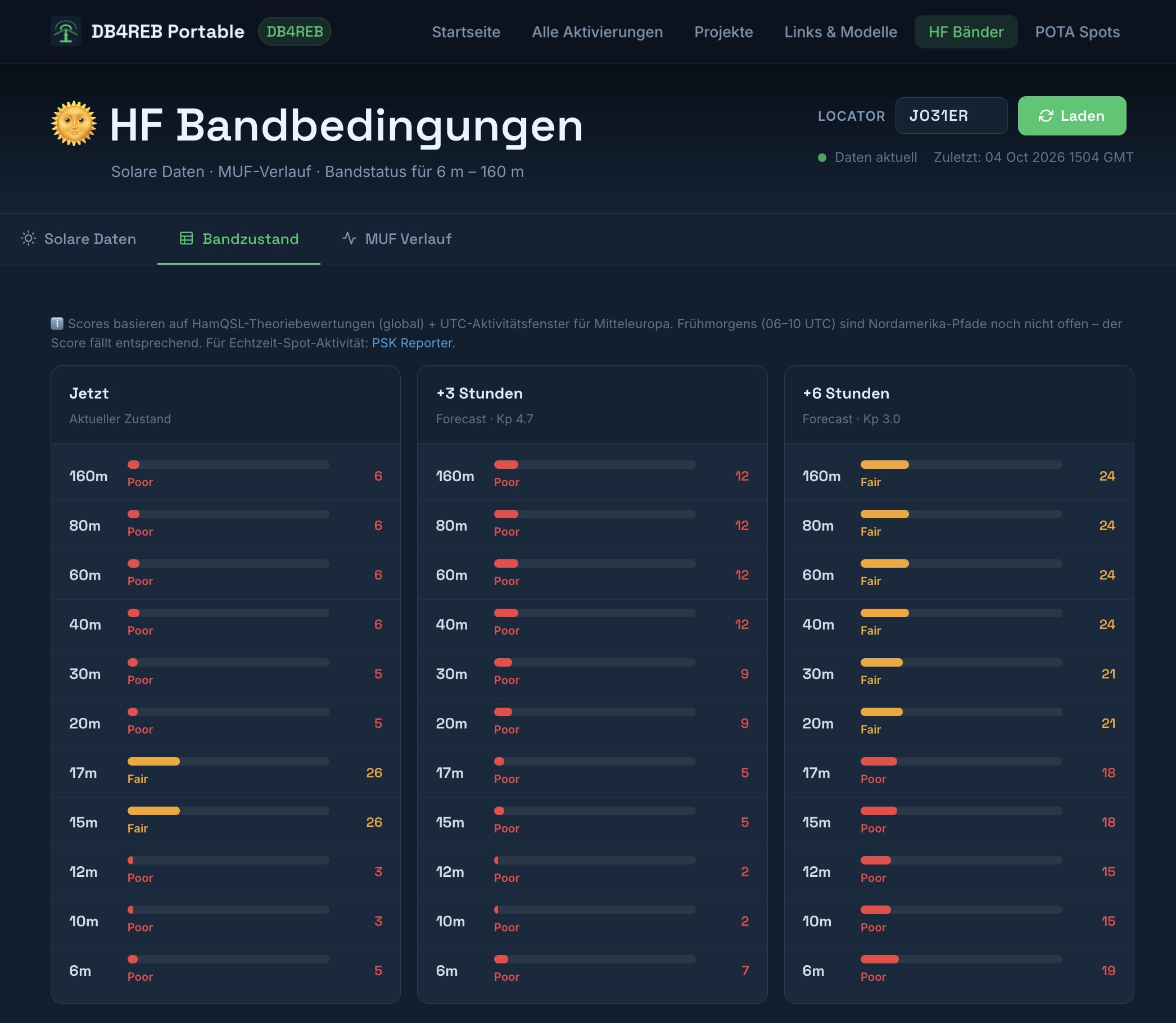Viewport: 1176px width, 1023px height.
Task: Select the Bandzustand tab
Action: [238, 239]
